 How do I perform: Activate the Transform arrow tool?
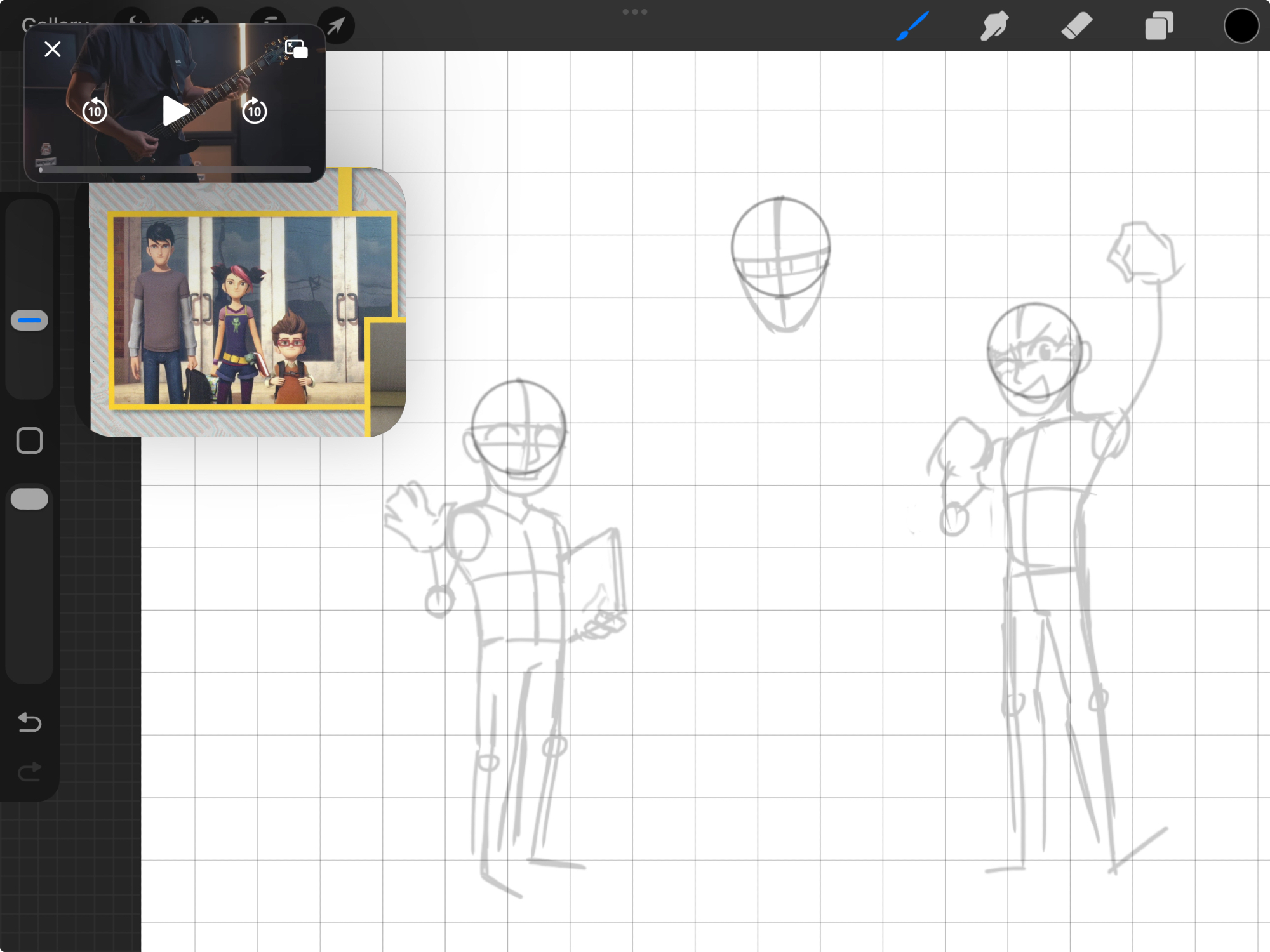[x=336, y=27]
